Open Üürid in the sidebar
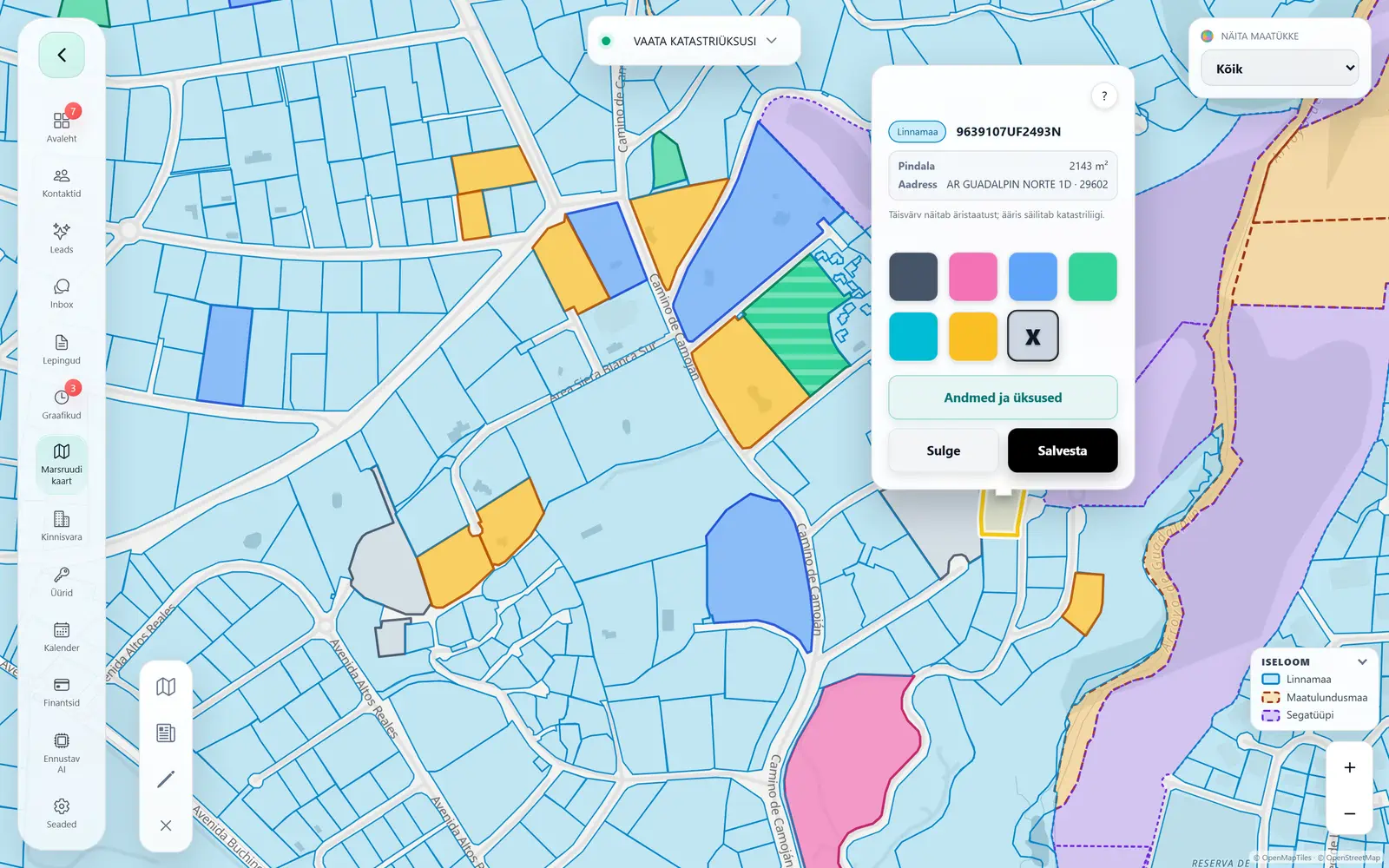 62,581
